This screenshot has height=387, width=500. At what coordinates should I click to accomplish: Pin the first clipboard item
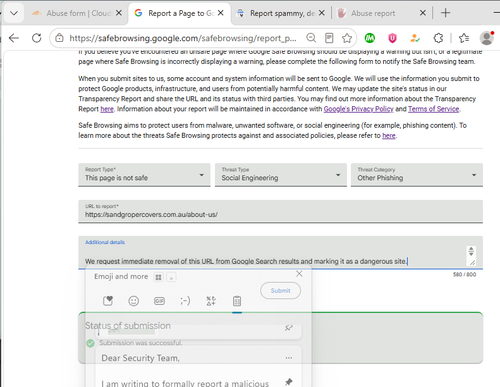coord(289,328)
